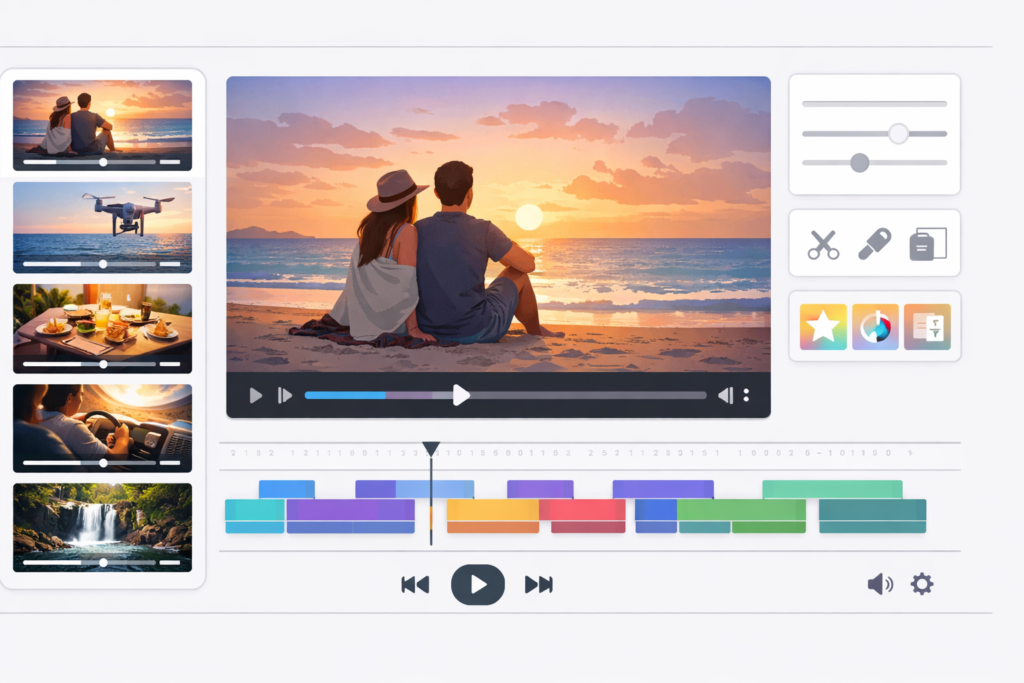The height and width of the screenshot is (683, 1024).
Task: Click the playhead marker on the timeline
Action: [x=431, y=448]
